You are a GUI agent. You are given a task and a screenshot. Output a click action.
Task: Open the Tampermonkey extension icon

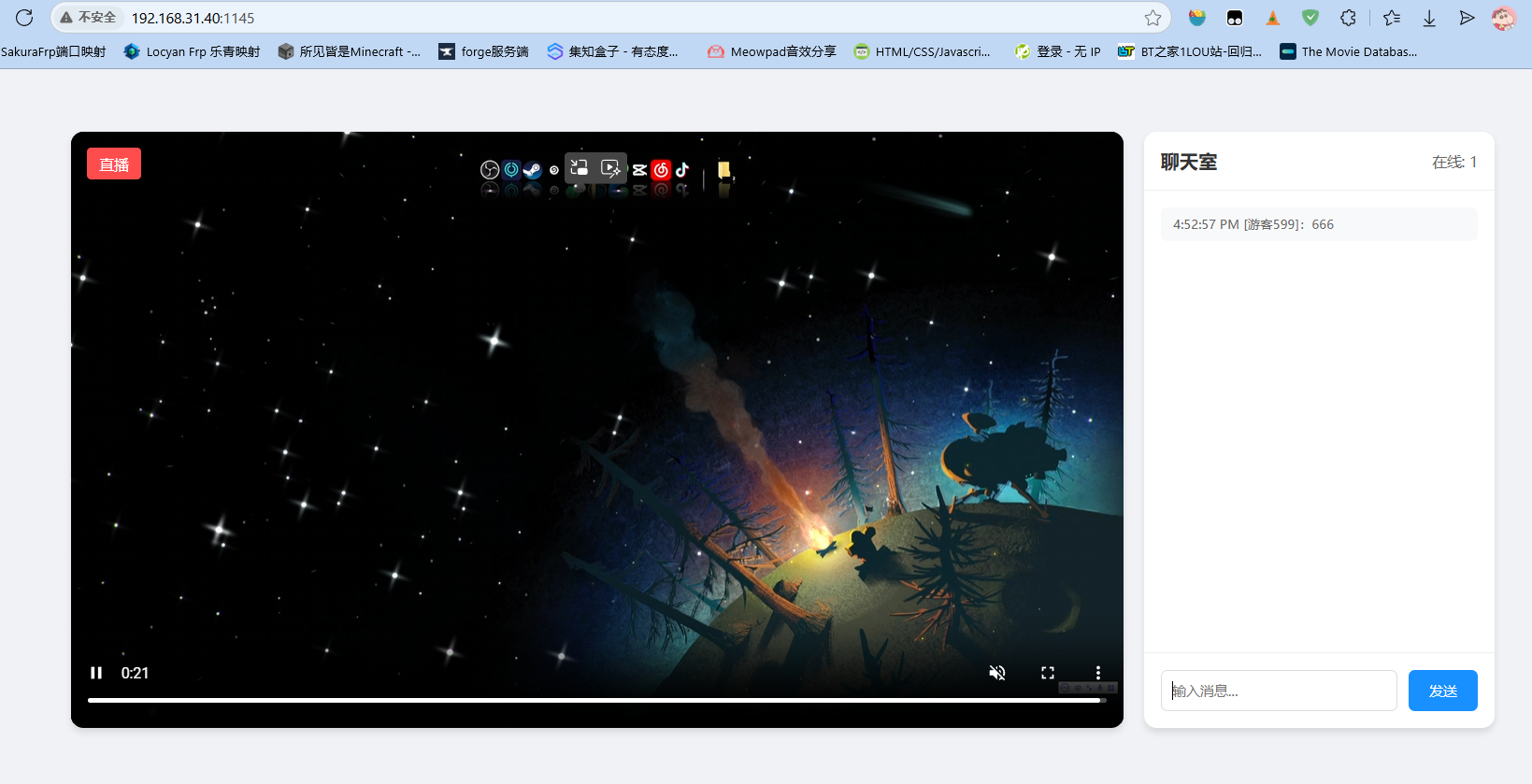coord(1235,18)
